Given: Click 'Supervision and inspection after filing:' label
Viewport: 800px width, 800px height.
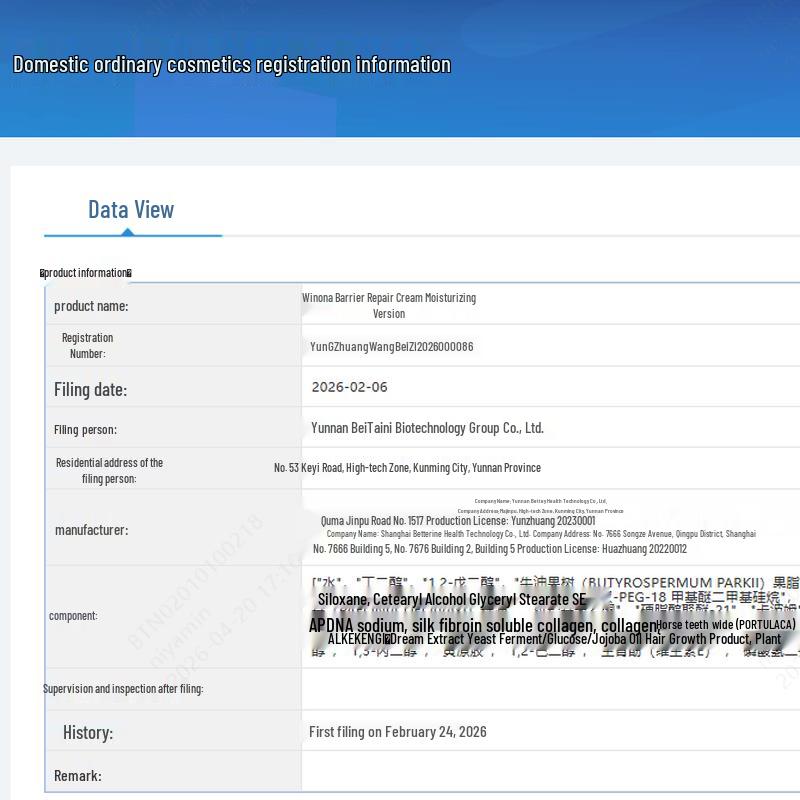Looking at the screenshot, I should (123, 689).
